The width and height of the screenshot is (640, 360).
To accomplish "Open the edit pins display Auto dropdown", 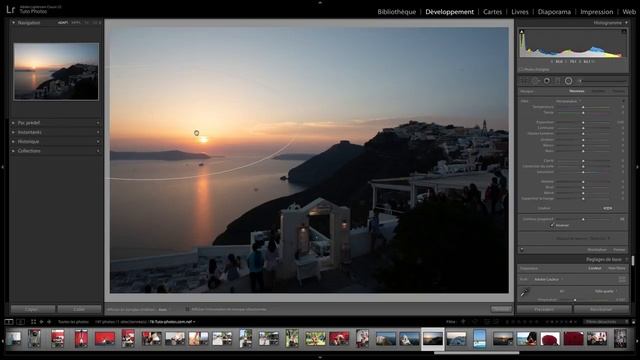I will click(163, 310).
